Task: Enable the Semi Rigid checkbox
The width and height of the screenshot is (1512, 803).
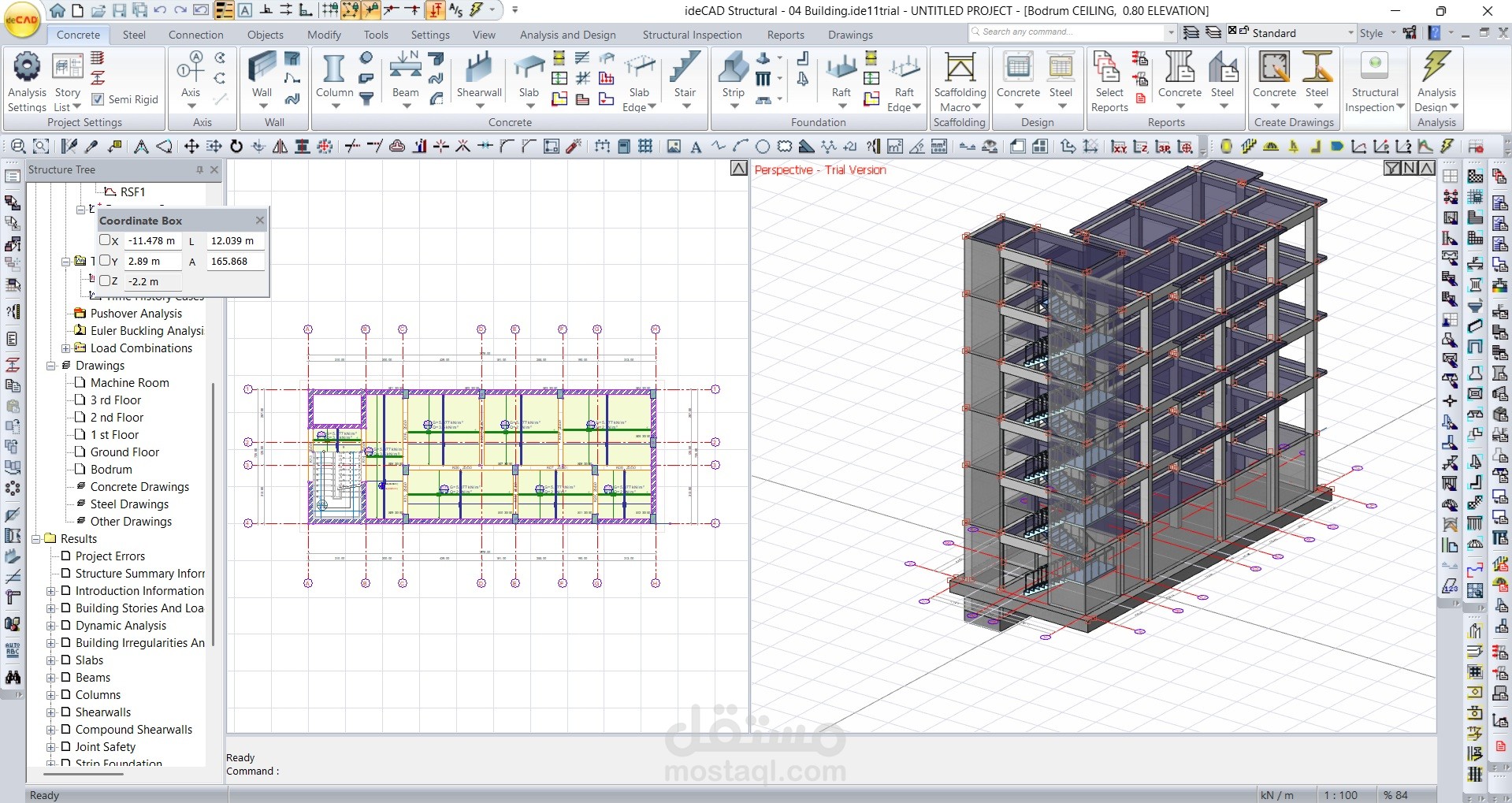Action: 98,99
